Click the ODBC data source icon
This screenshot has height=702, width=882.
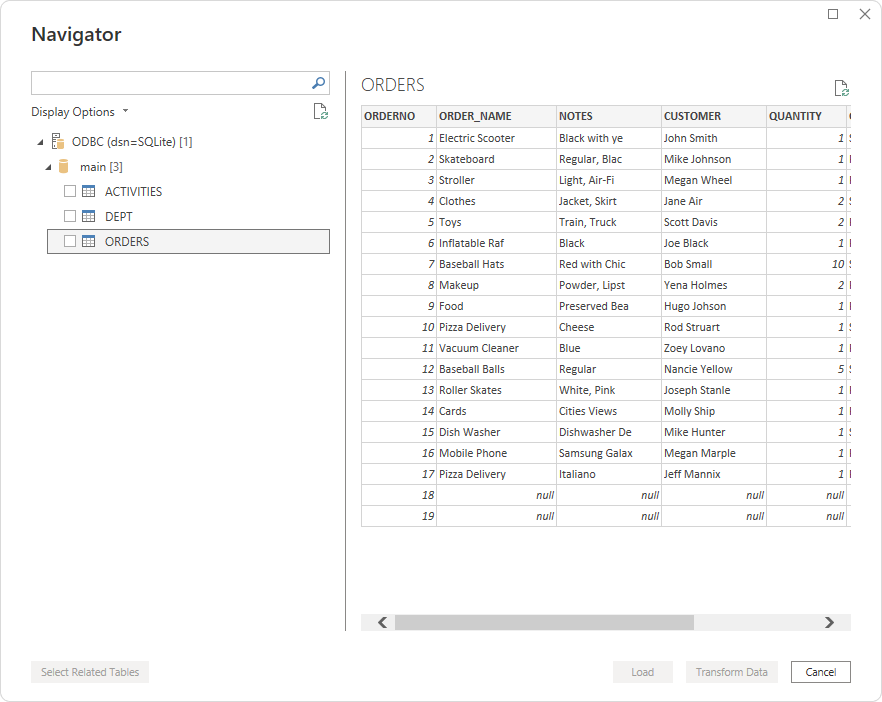[58, 142]
